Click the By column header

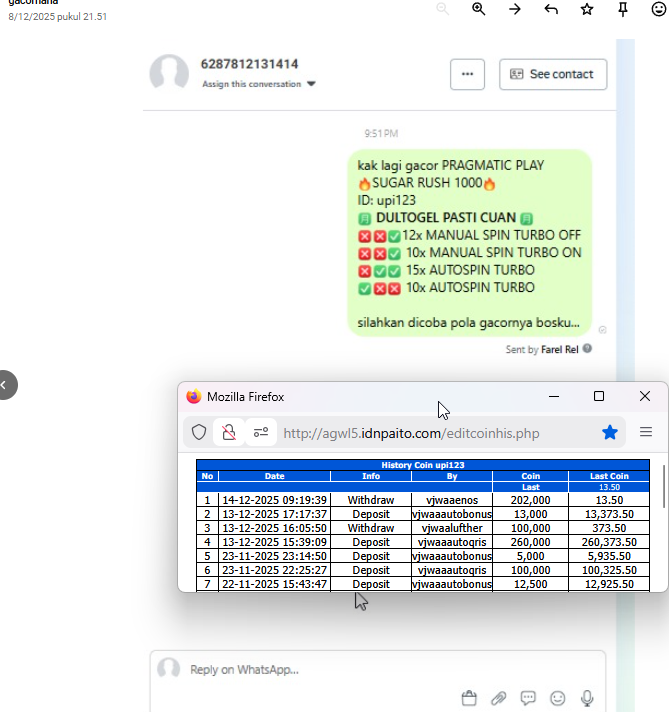click(x=452, y=476)
